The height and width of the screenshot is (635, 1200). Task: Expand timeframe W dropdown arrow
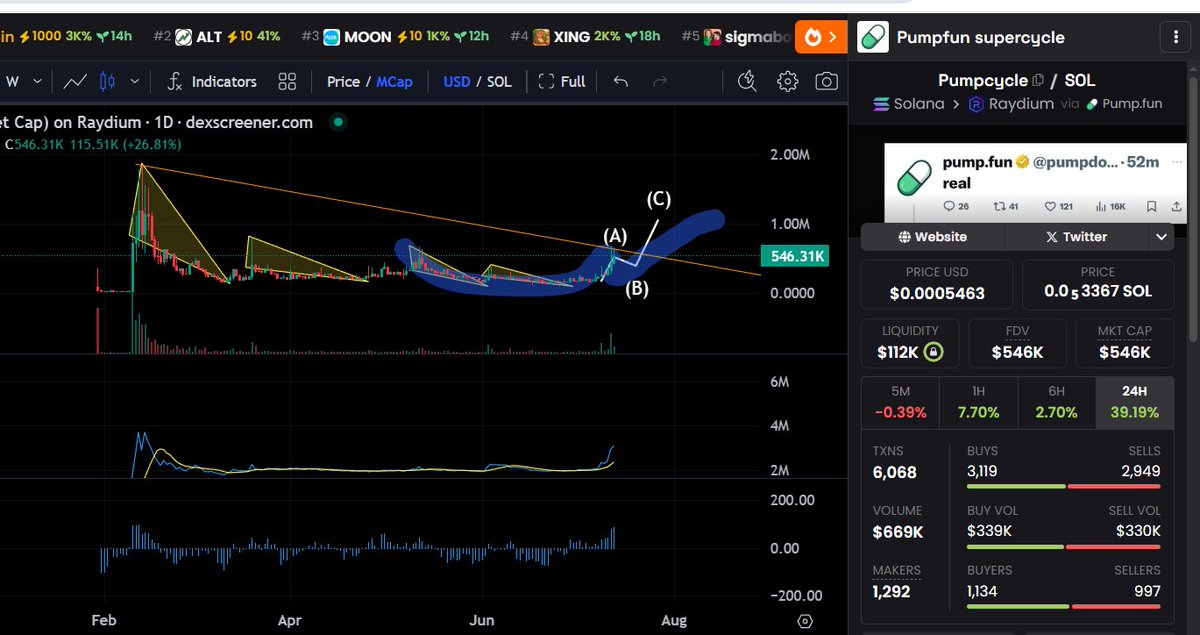pyautogui.click(x=37, y=81)
